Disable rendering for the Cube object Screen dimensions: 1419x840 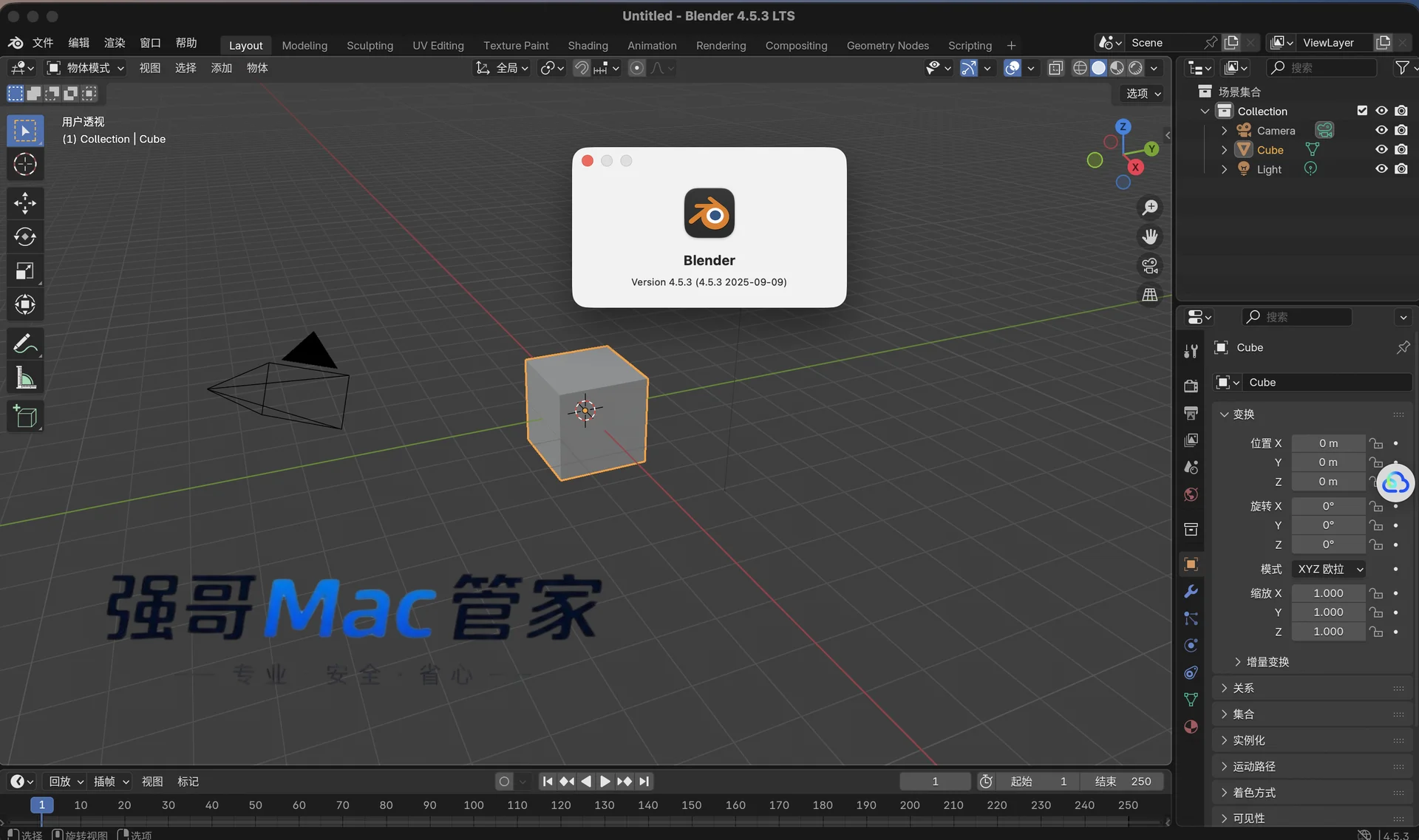coord(1401,149)
